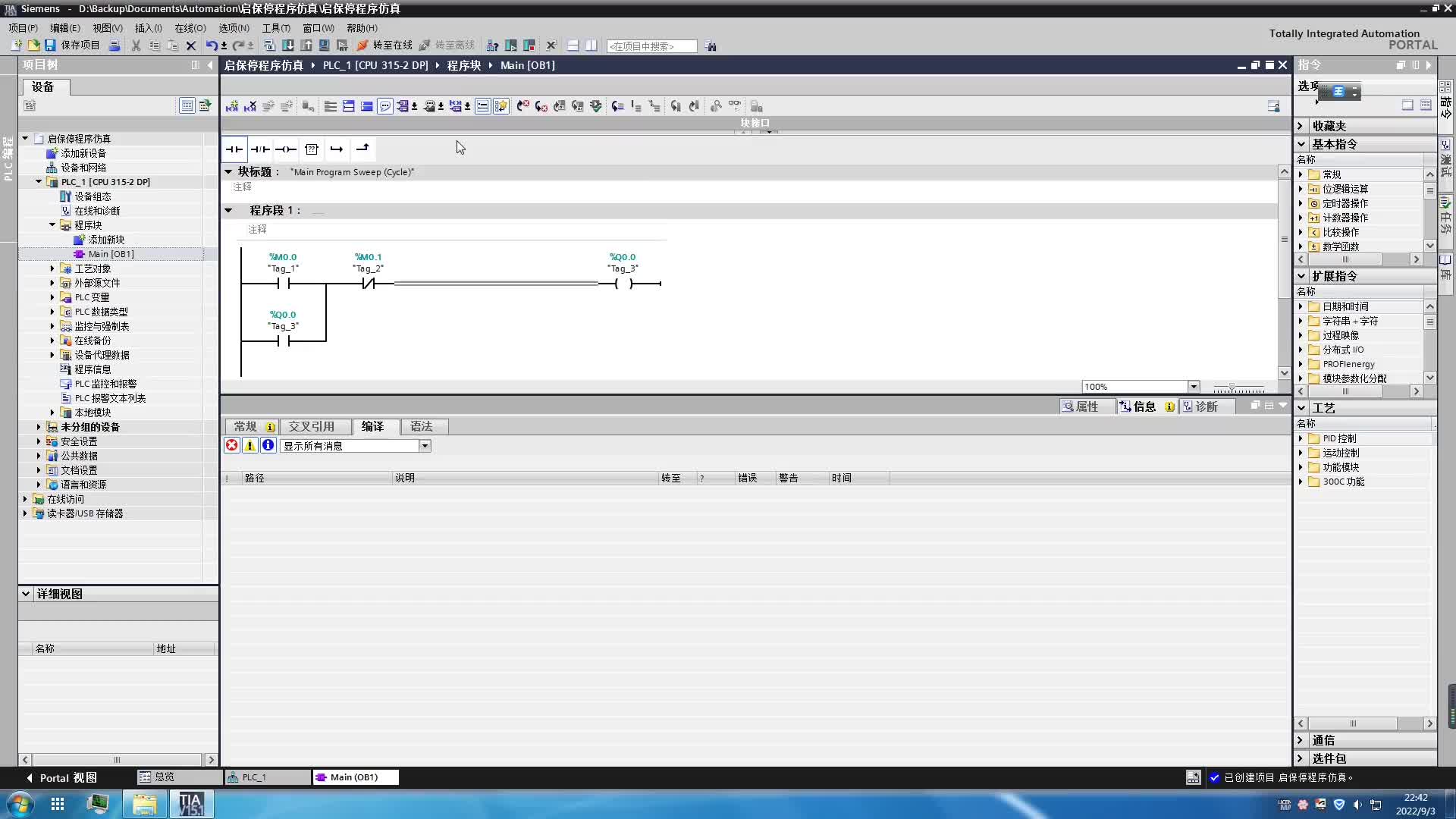Click the search-in-project binoculars icon
The width and height of the screenshot is (1456, 819).
(x=711, y=46)
